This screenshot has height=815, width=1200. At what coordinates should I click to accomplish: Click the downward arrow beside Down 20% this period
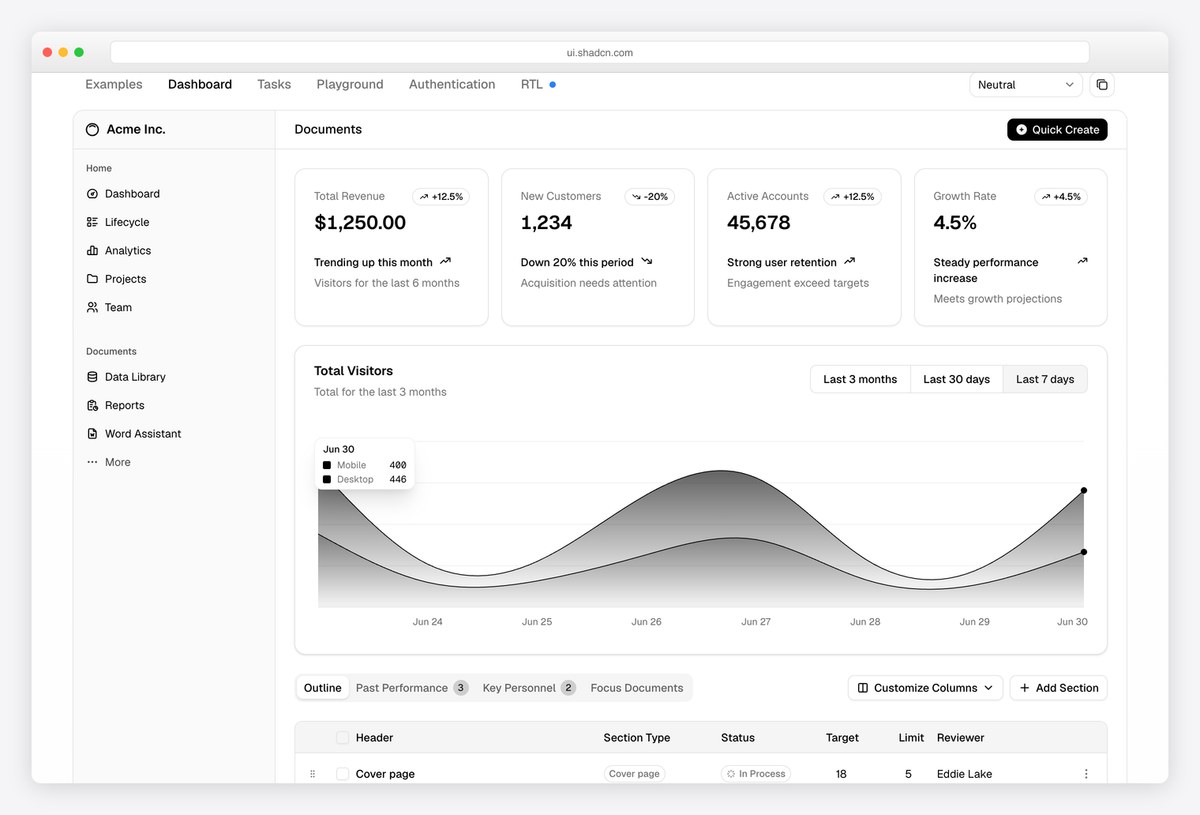[x=646, y=262]
